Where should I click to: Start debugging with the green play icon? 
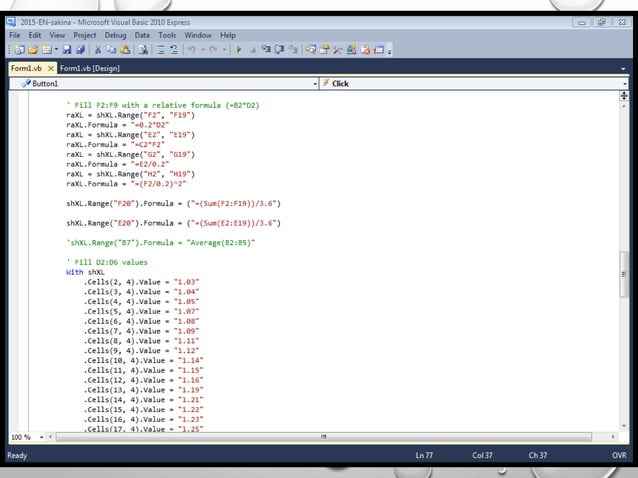239,49
